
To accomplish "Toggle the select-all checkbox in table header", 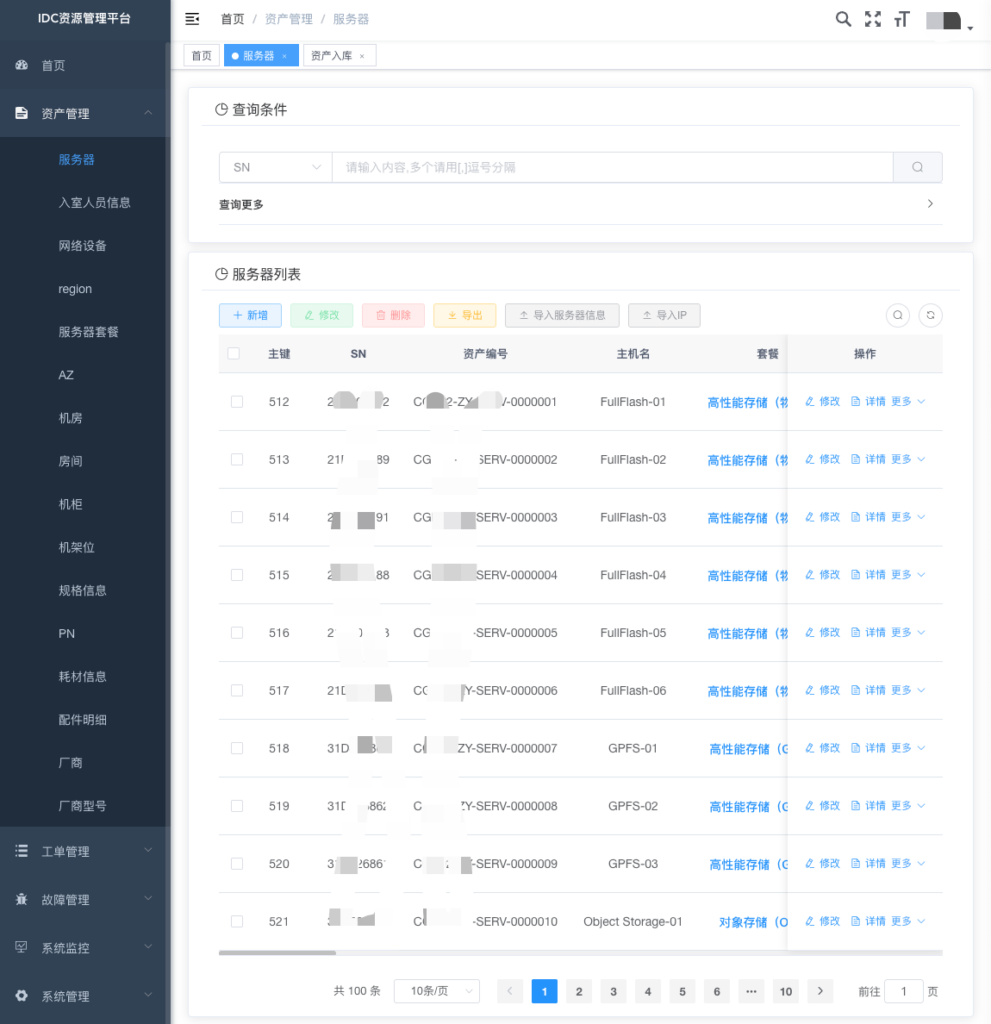I will 234,354.
